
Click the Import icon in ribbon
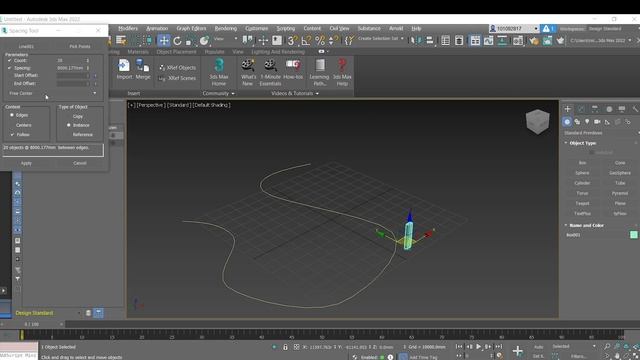(x=124, y=69)
